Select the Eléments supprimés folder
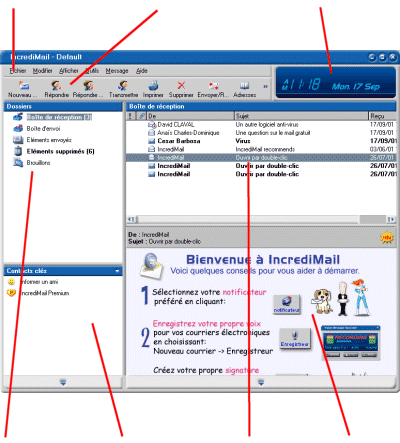This screenshot has height=443, width=400. pos(60,151)
